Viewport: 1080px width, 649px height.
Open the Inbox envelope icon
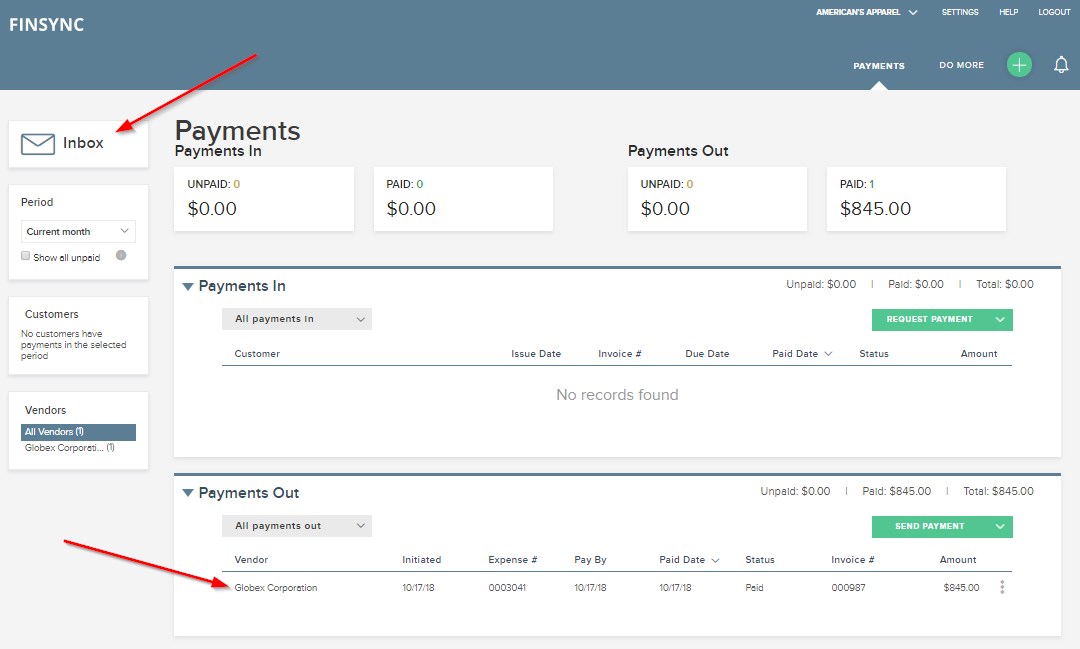click(38, 144)
